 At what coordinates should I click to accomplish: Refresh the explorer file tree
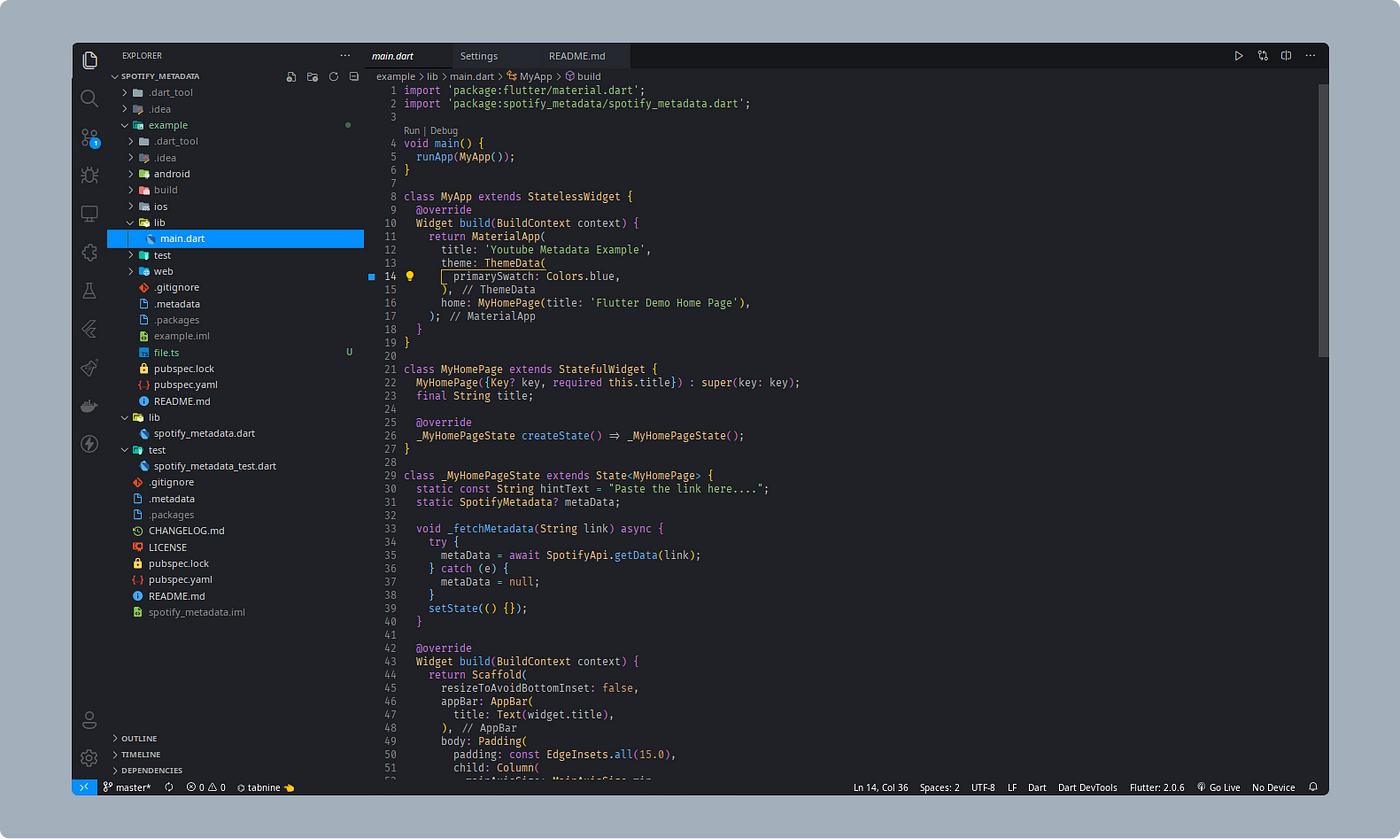pos(333,76)
